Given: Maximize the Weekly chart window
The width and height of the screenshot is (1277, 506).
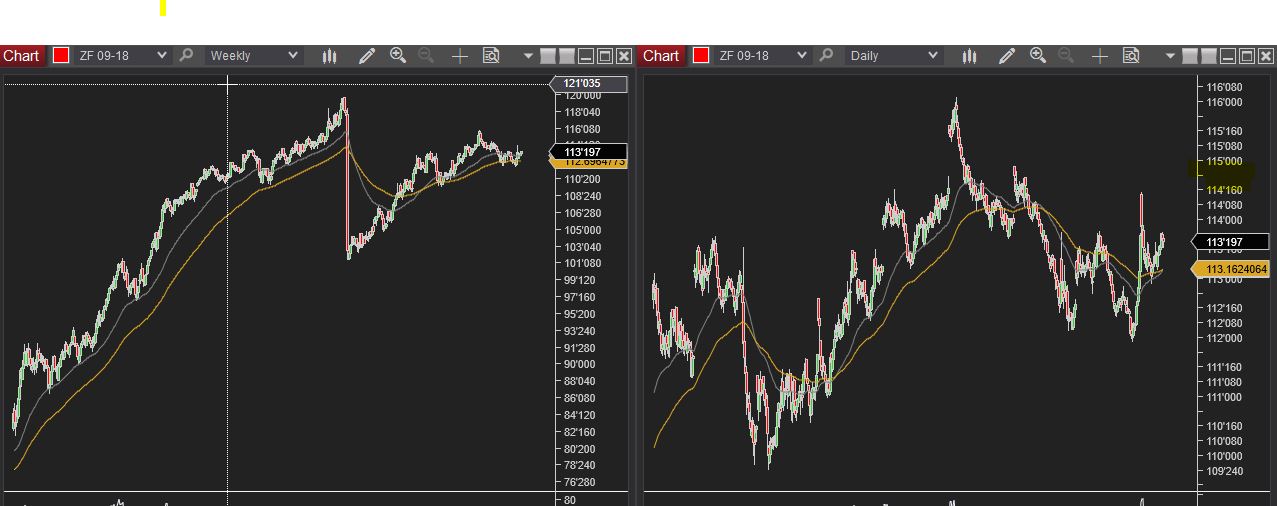Looking at the screenshot, I should [x=605, y=56].
